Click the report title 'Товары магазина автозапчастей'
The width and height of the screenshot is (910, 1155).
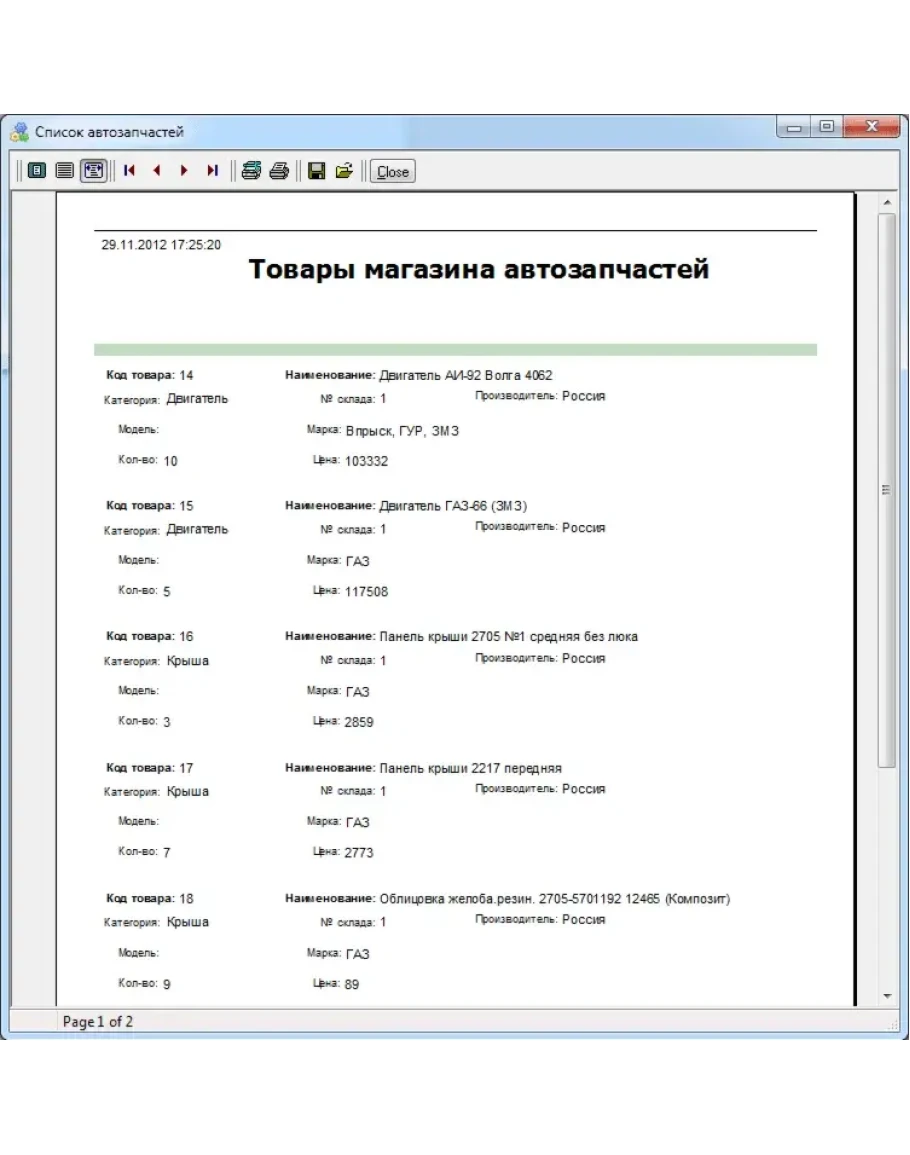coord(478,269)
